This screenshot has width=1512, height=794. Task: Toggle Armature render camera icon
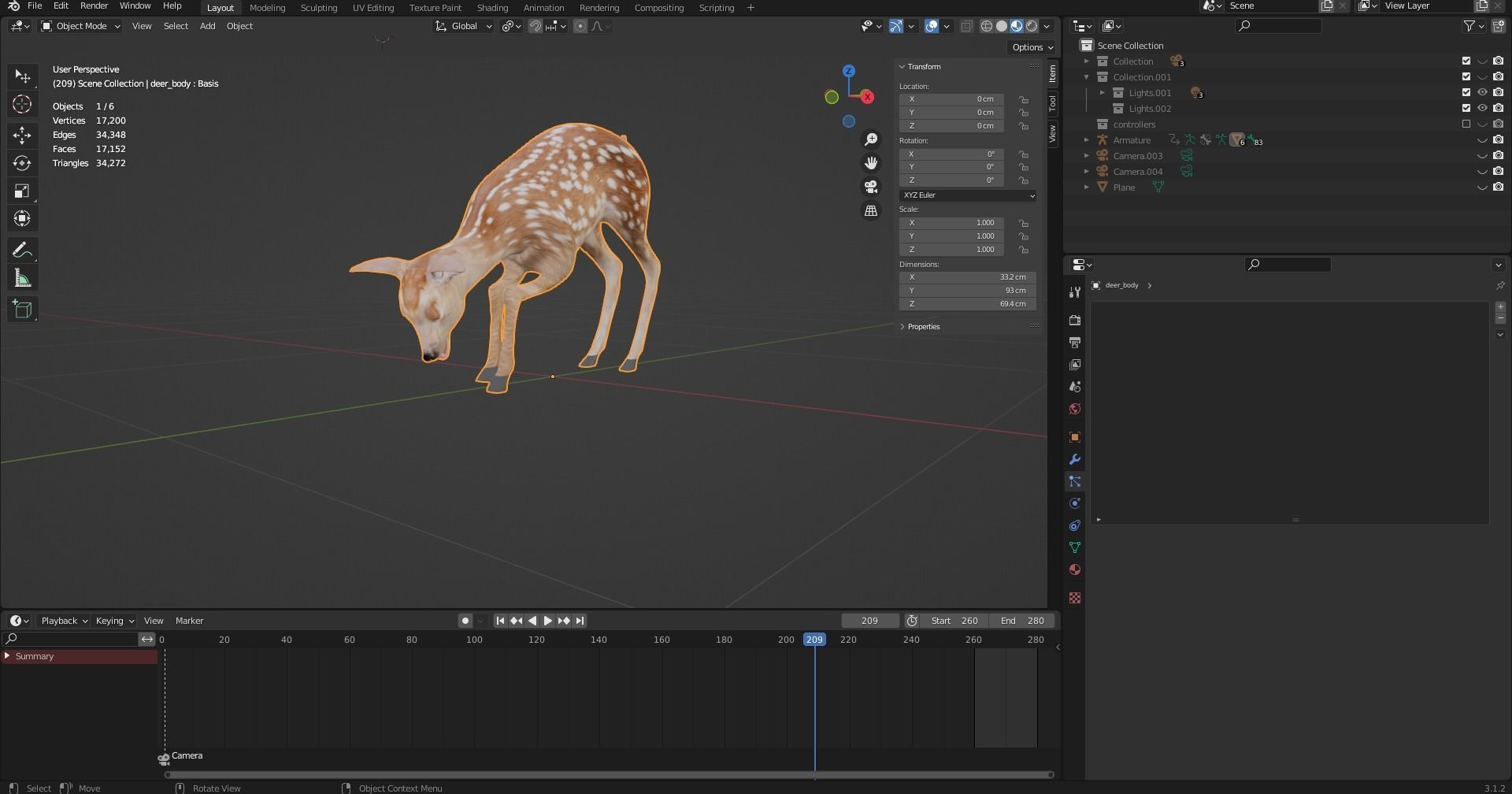(1498, 139)
